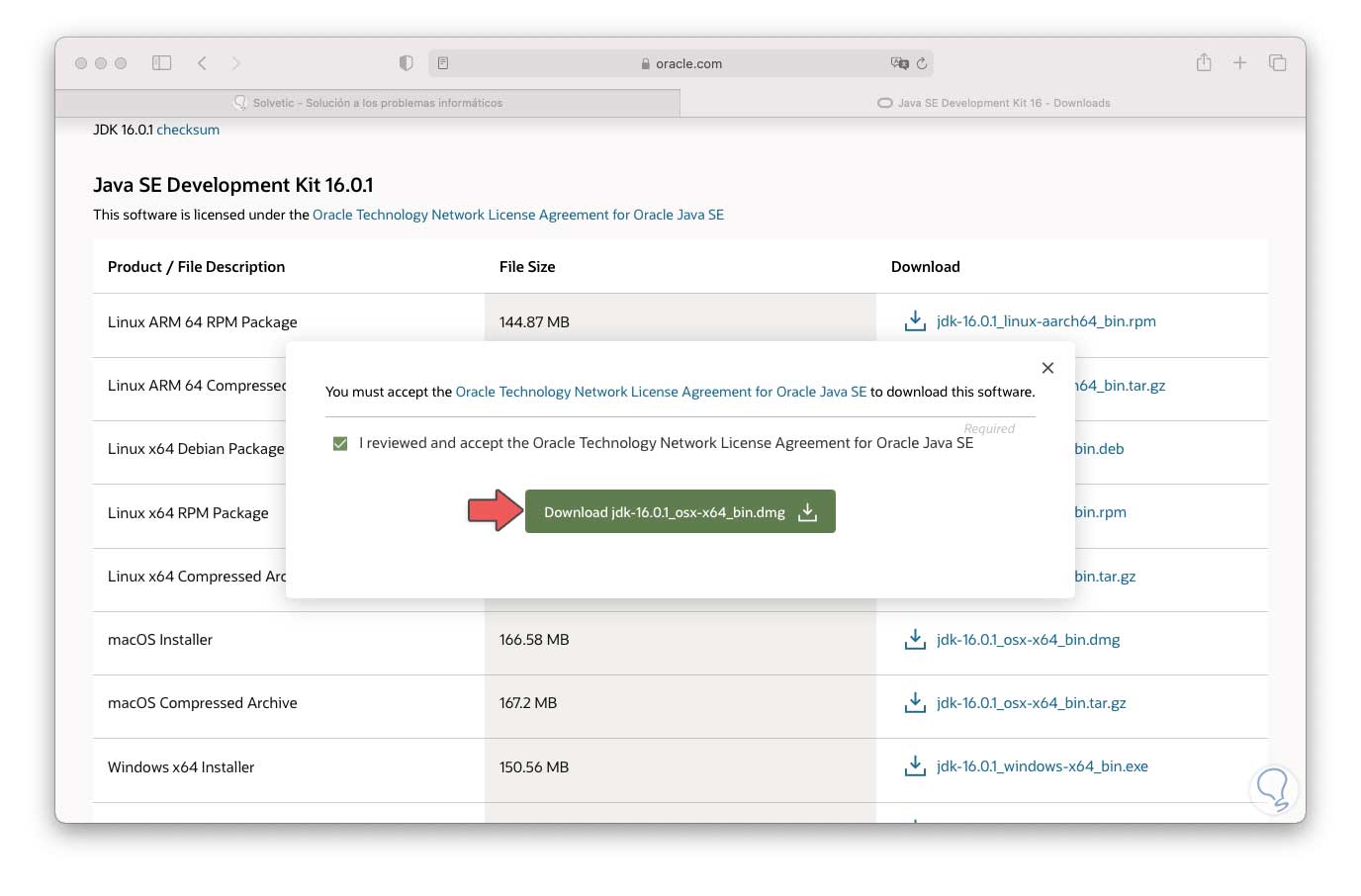The height and width of the screenshot is (896, 1361).
Task: Click the translate page icon
Action: pyautogui.click(x=899, y=63)
